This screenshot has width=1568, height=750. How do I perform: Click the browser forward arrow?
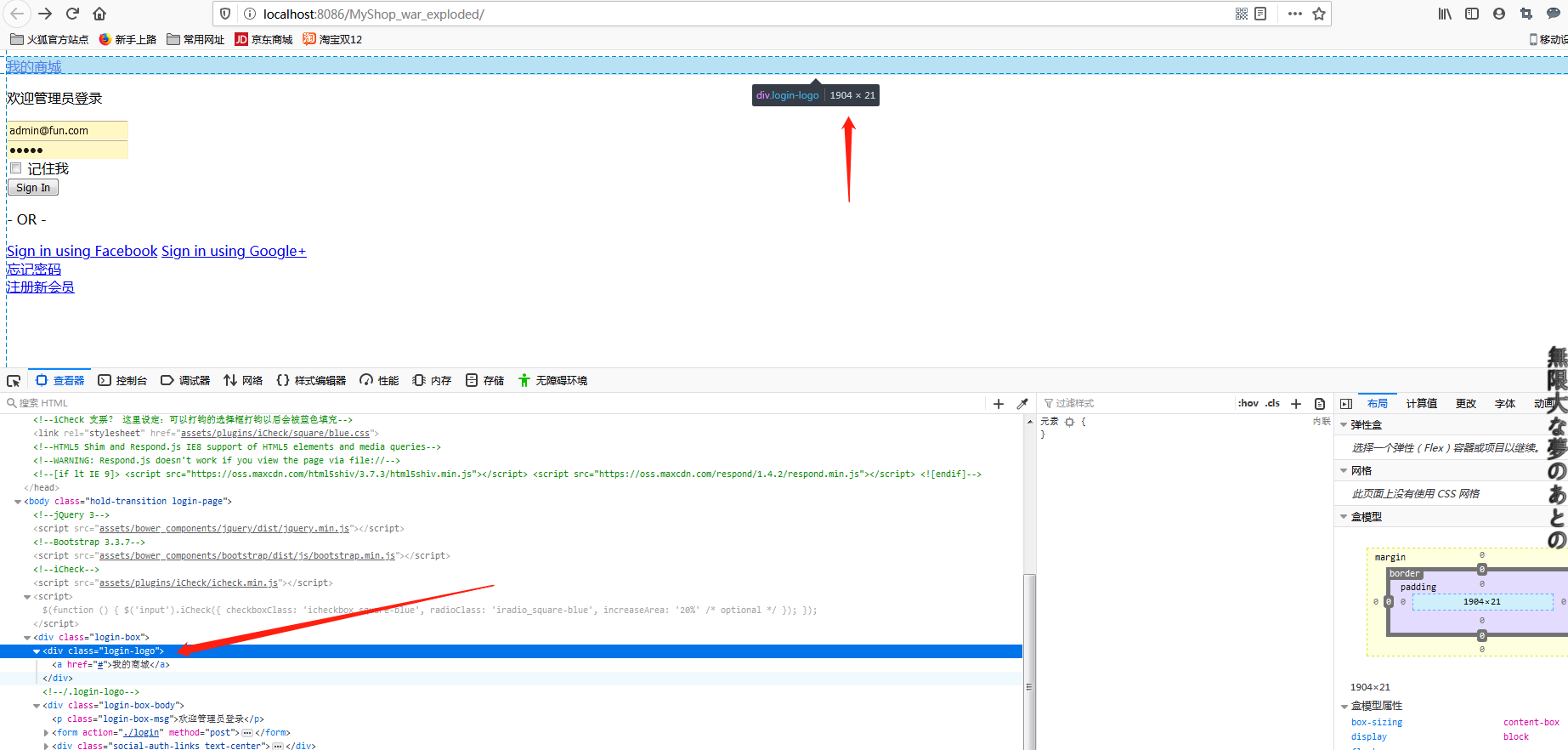click(x=45, y=14)
